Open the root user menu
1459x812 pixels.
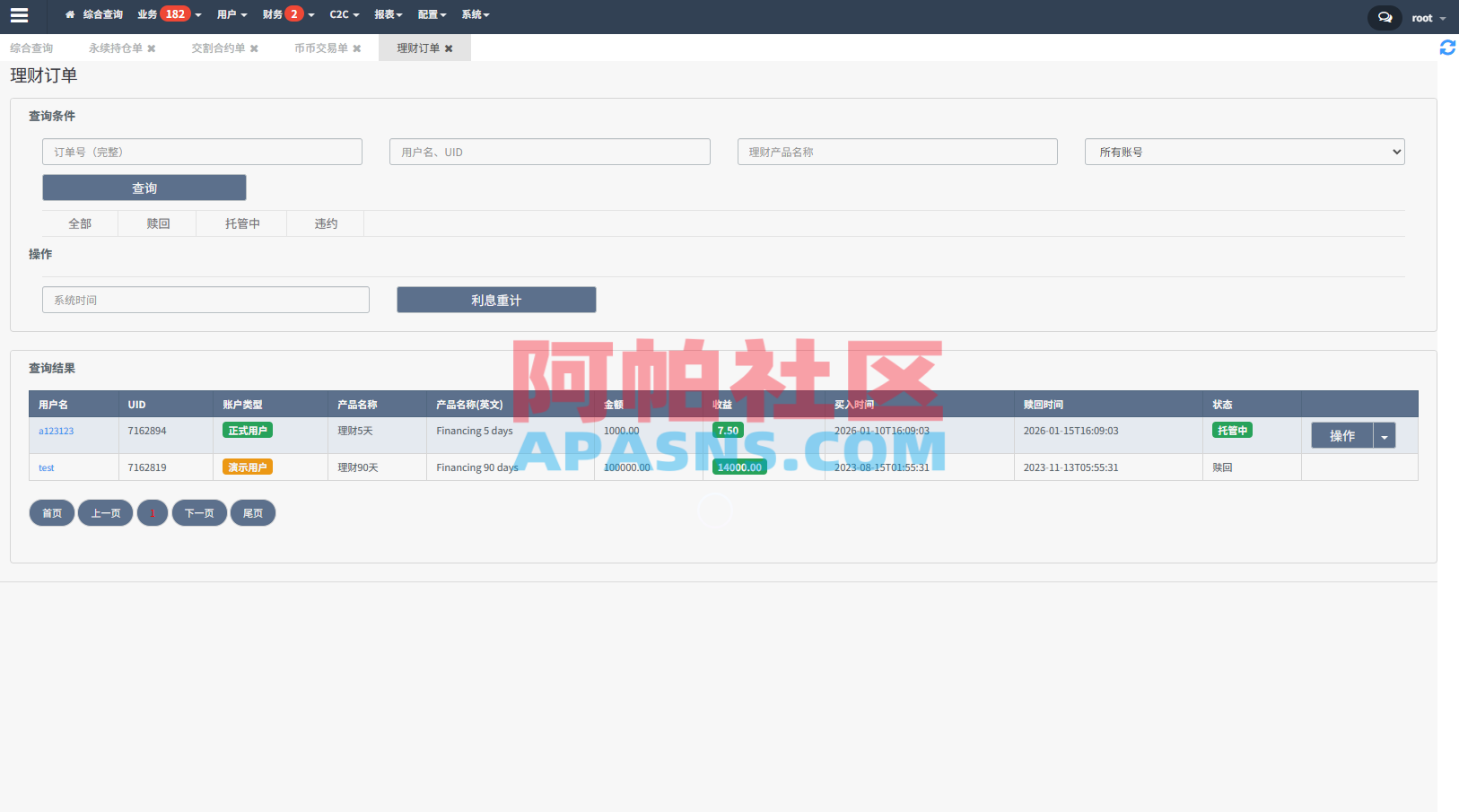click(1428, 18)
